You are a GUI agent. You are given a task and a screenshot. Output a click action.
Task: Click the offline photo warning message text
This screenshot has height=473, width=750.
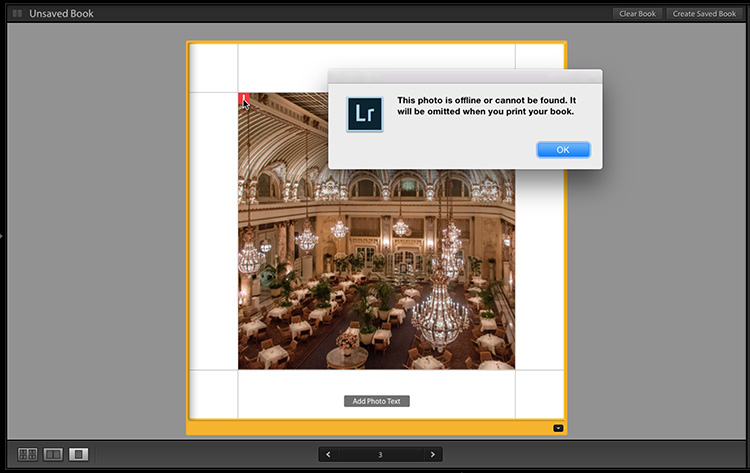click(485, 106)
